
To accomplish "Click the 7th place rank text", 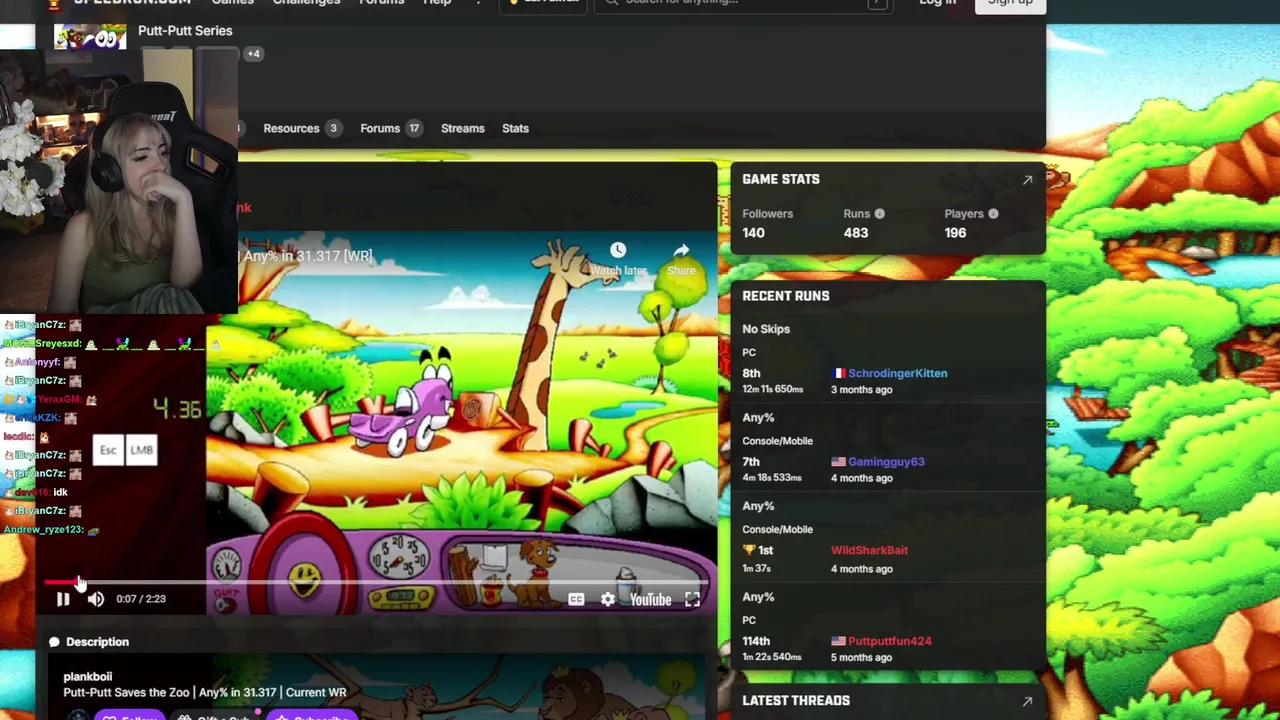I will pyautogui.click(x=751, y=462).
